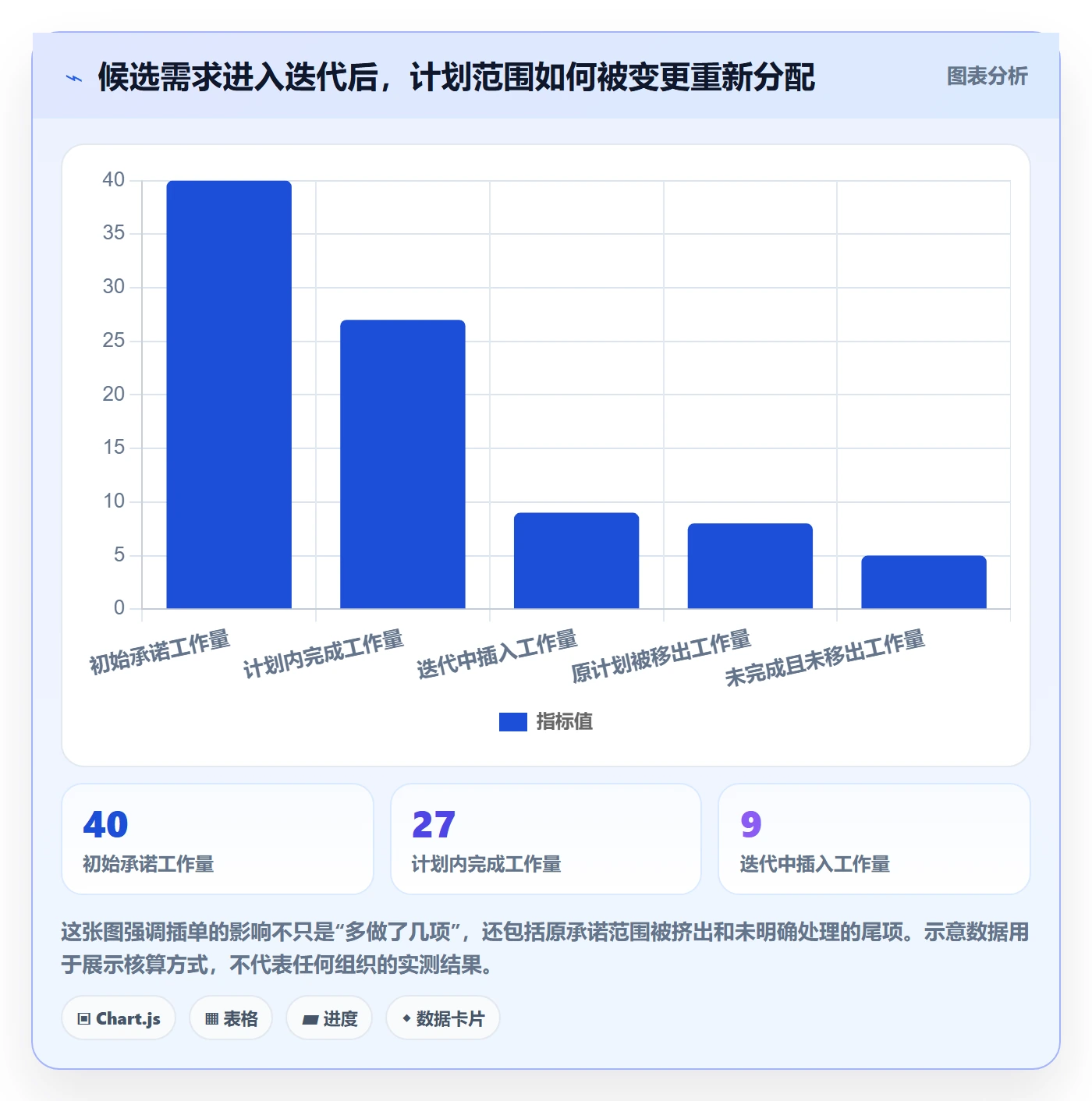Toggle the 指标值 legend color box
1092x1101 pixels.
(512, 722)
